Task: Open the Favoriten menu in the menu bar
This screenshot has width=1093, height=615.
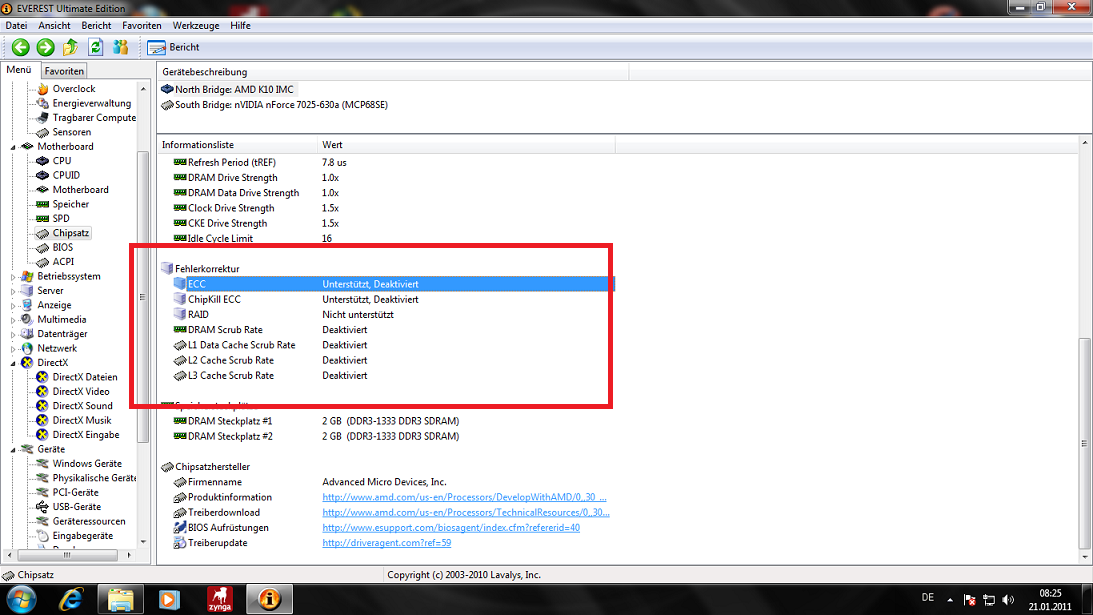Action: pos(142,25)
